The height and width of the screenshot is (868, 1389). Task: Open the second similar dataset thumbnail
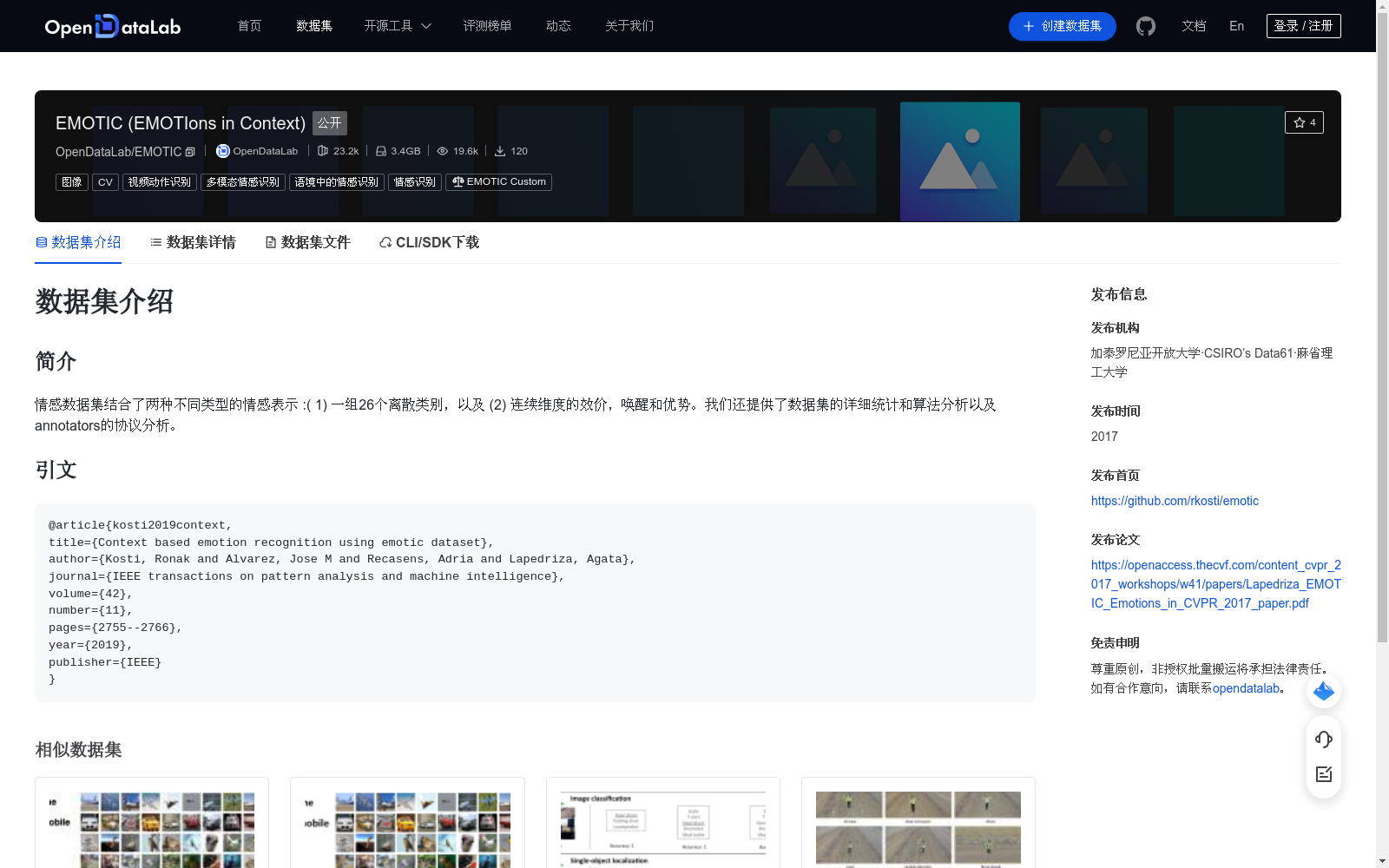coord(407,829)
